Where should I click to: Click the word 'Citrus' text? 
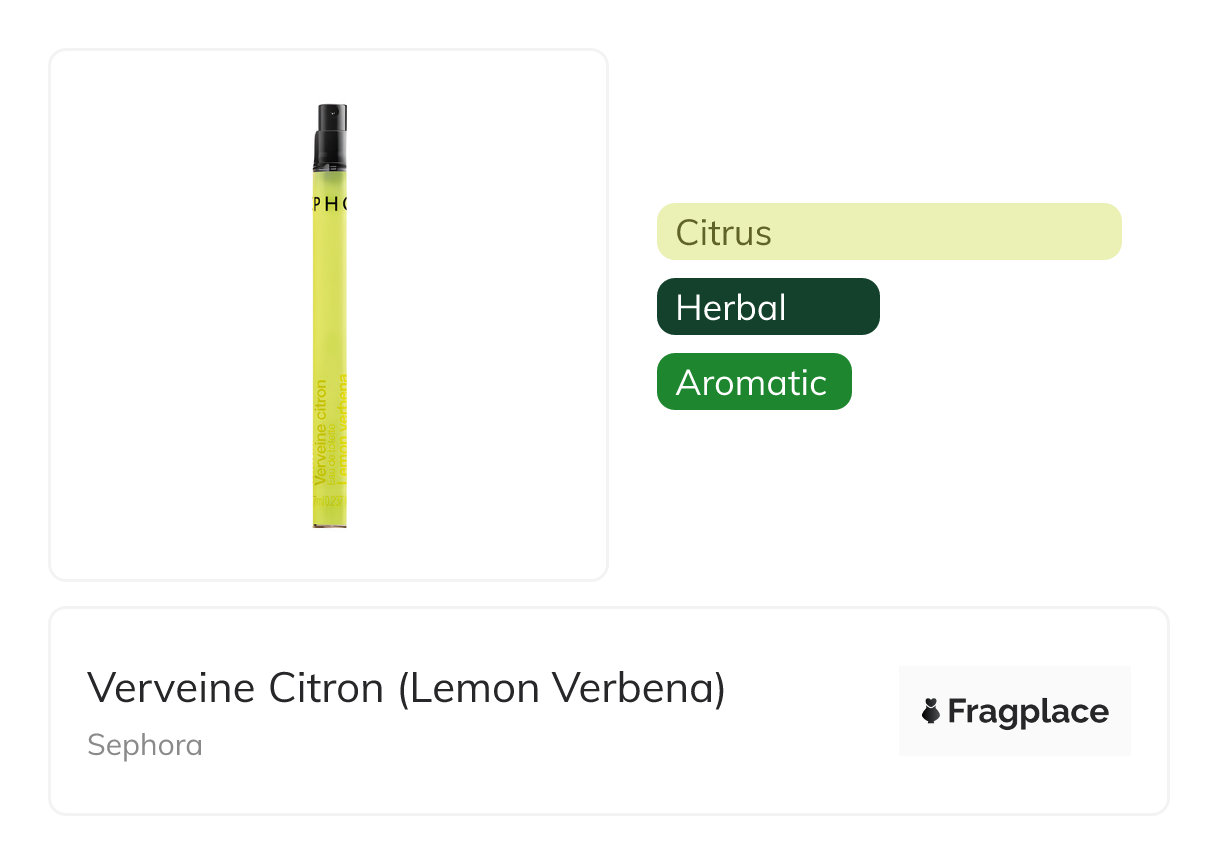(x=723, y=233)
